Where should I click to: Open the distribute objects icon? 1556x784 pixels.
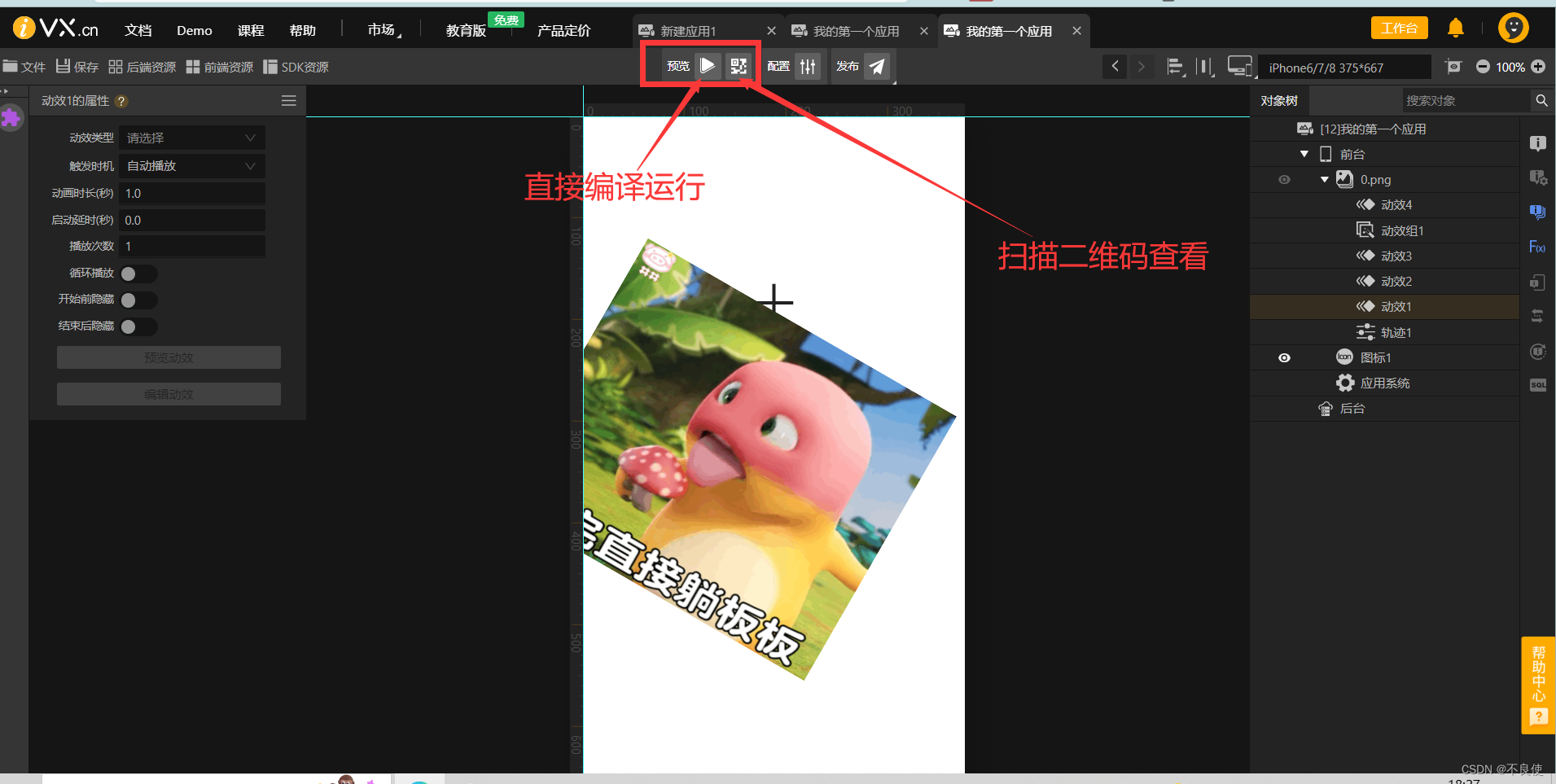[x=1205, y=66]
